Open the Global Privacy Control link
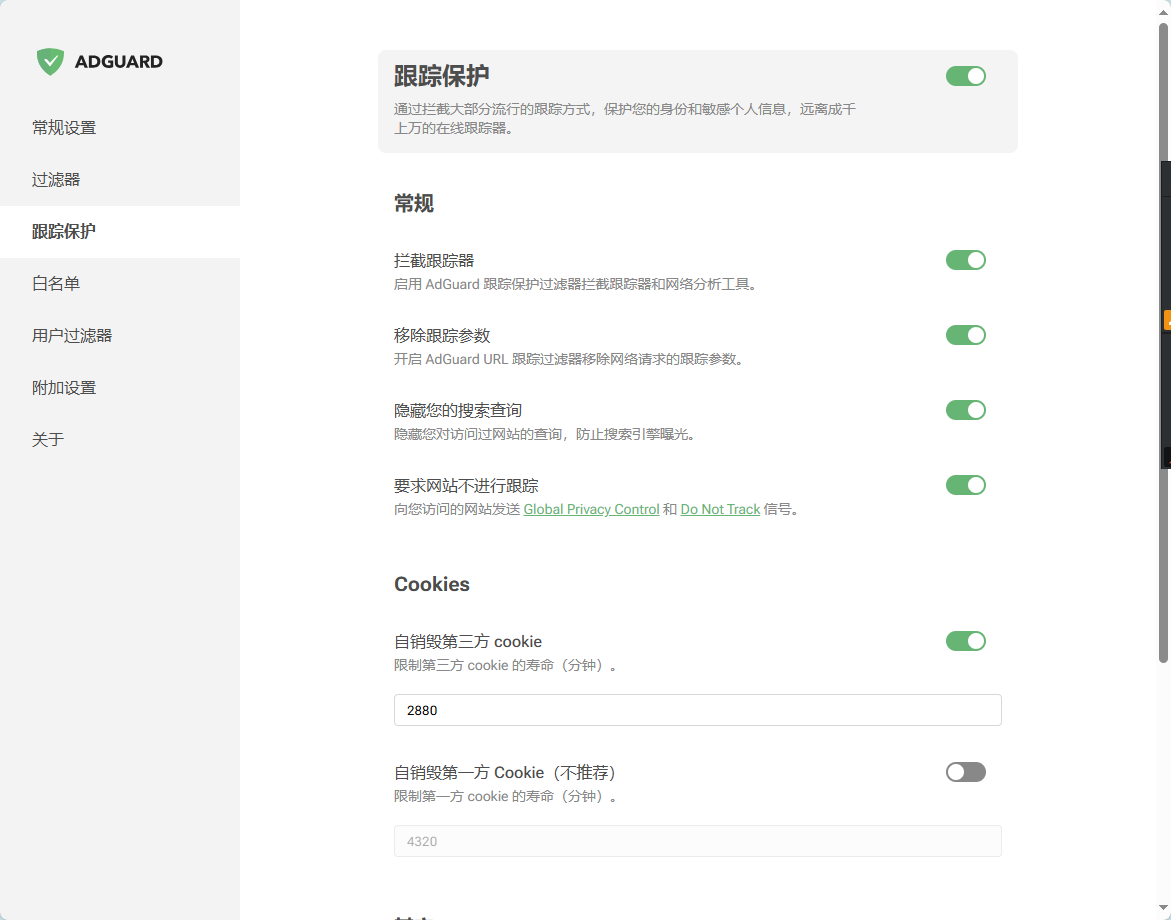Image resolution: width=1171 pixels, height=920 pixels. point(591,509)
